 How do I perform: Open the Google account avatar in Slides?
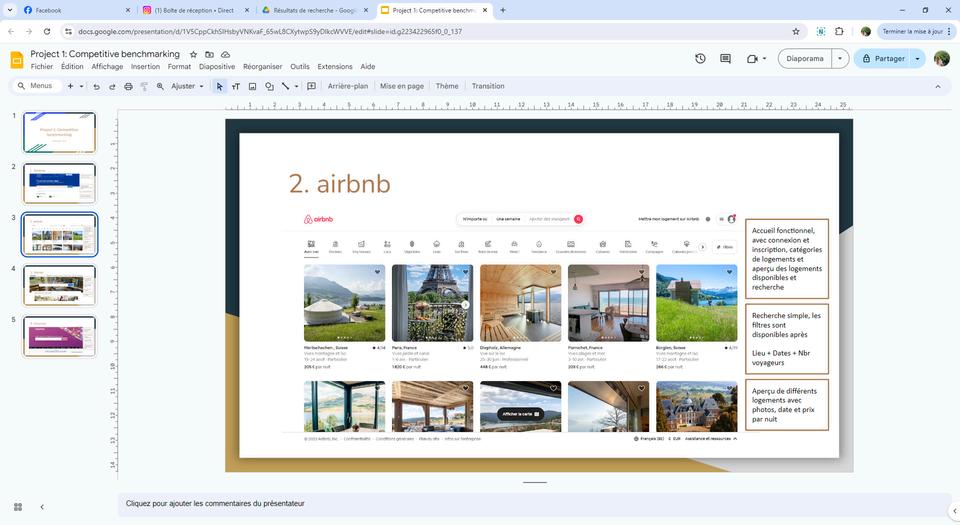click(942, 59)
